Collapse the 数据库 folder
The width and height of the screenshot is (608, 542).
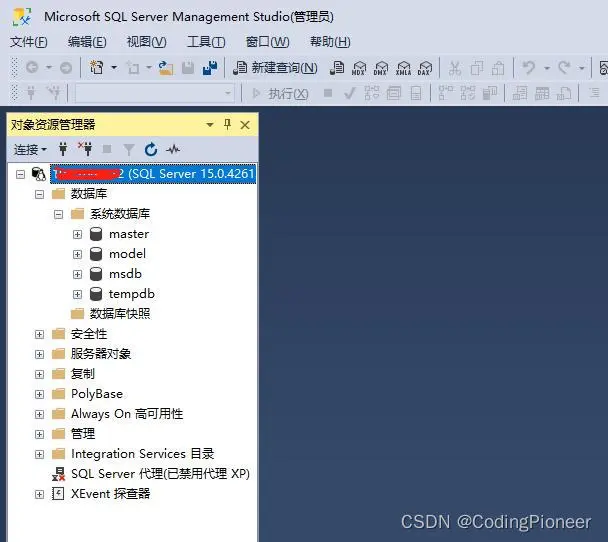tap(39, 194)
